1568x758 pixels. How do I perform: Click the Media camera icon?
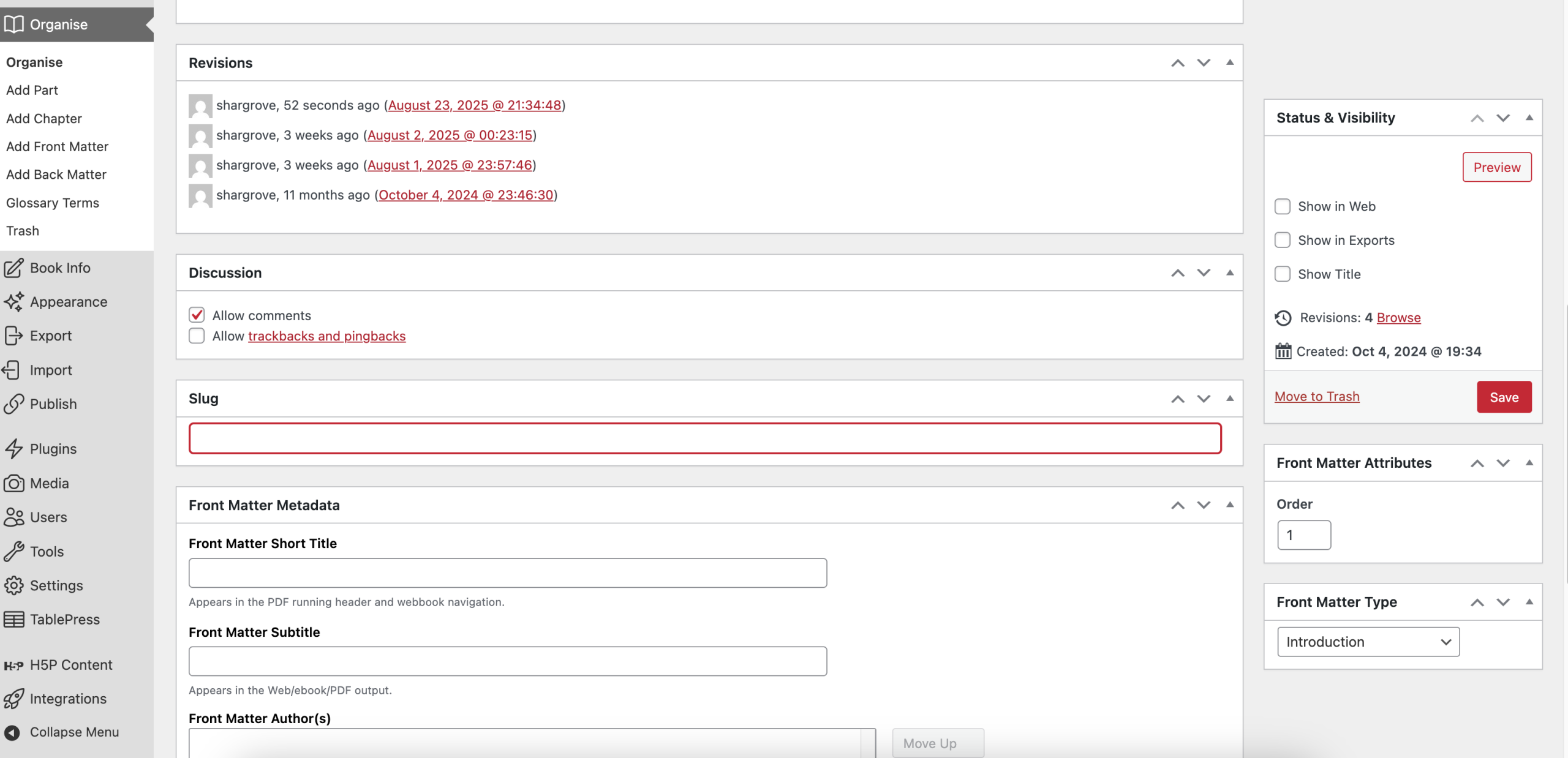[13, 483]
